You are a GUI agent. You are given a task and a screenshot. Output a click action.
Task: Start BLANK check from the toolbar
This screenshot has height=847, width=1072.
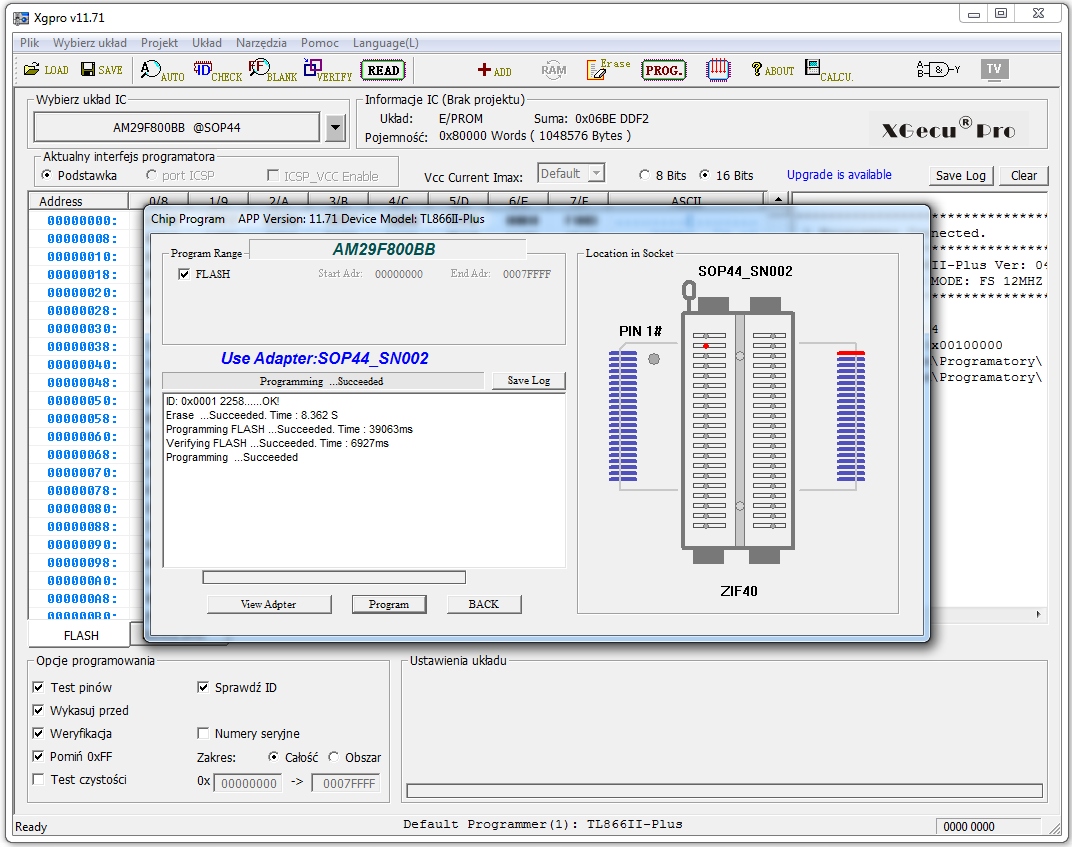(272, 70)
